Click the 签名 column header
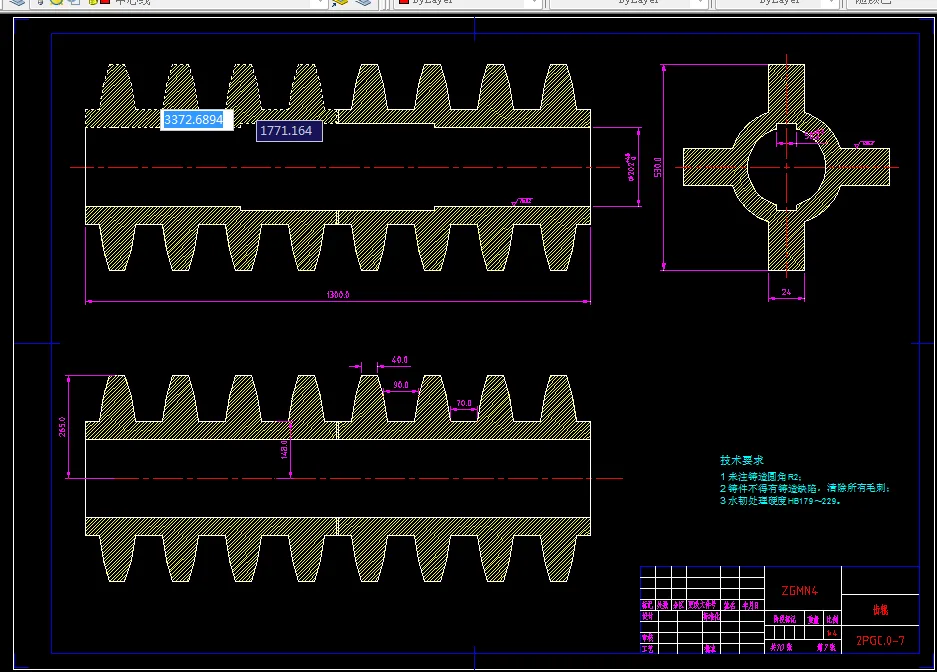The width and height of the screenshot is (937, 672). [x=730, y=605]
